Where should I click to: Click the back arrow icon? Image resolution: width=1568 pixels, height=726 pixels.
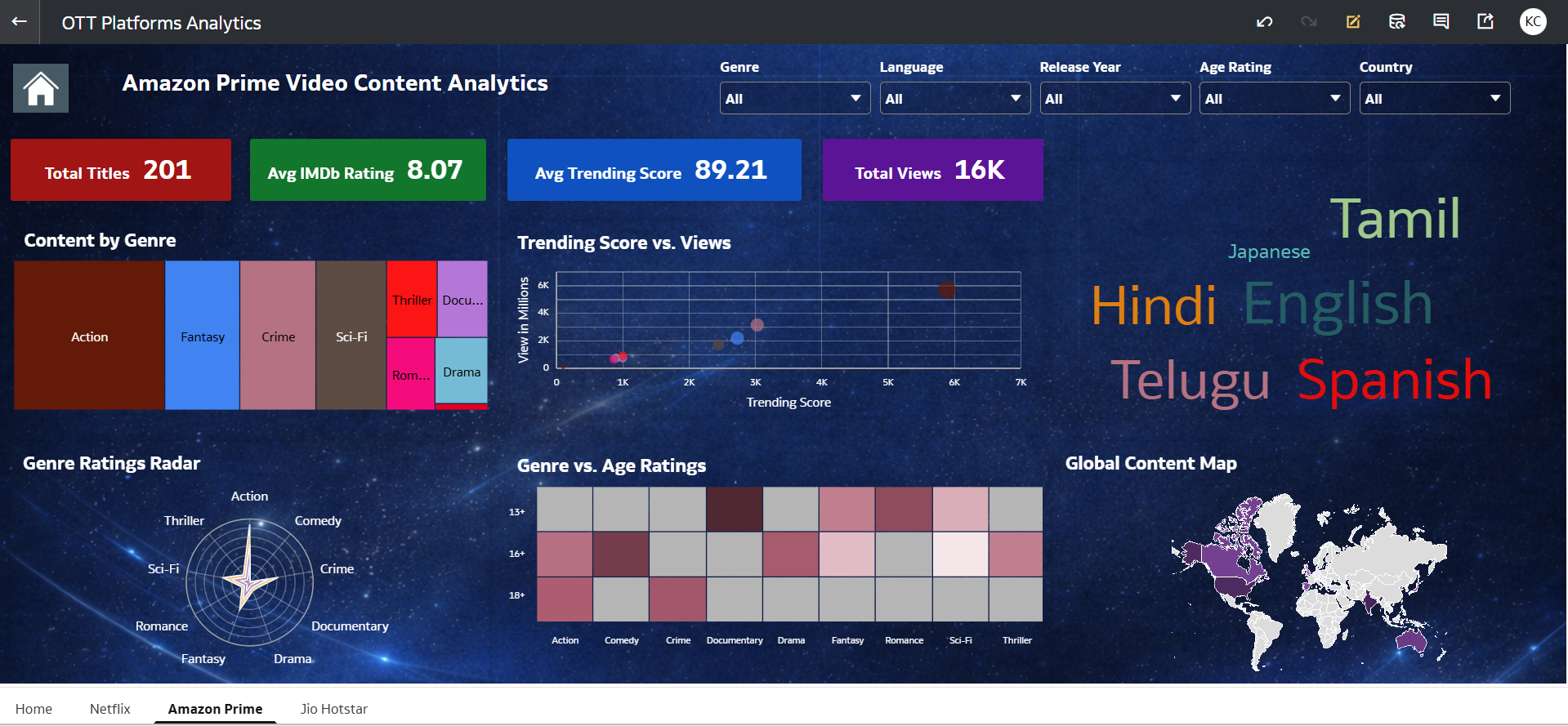pyautogui.click(x=20, y=22)
